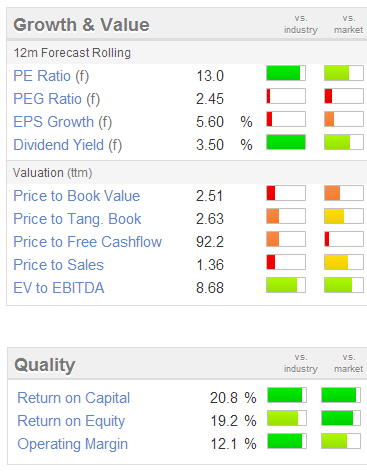Click Return on Equity vs. market bar

coord(341,418)
